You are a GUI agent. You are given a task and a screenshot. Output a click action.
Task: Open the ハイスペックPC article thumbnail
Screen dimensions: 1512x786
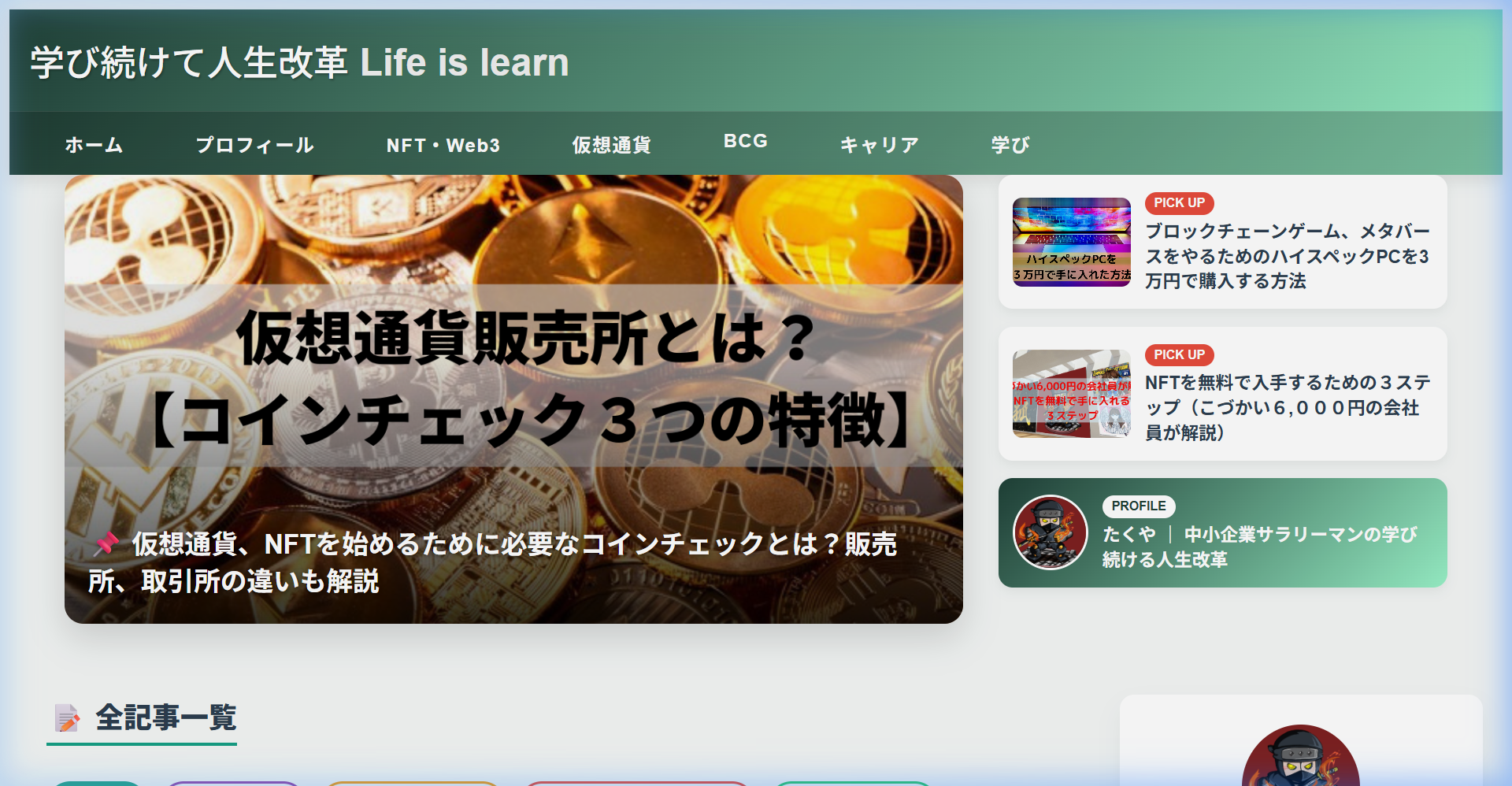pyautogui.click(x=1072, y=243)
